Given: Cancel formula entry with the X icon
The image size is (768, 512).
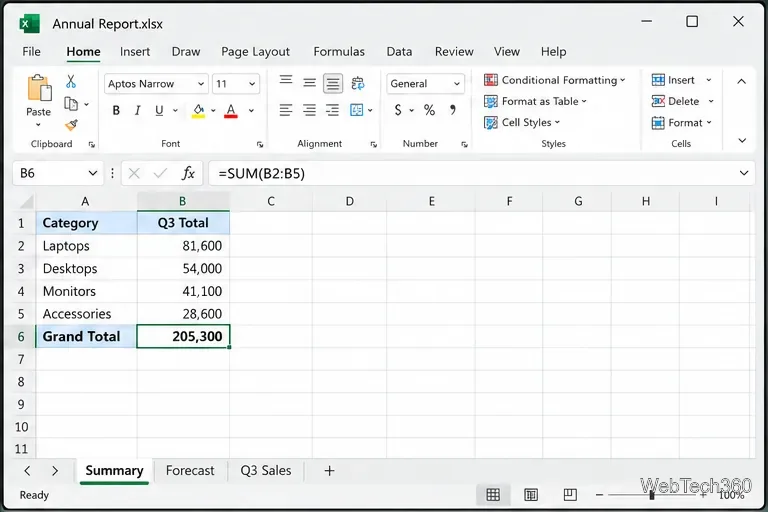Looking at the screenshot, I should [134, 173].
